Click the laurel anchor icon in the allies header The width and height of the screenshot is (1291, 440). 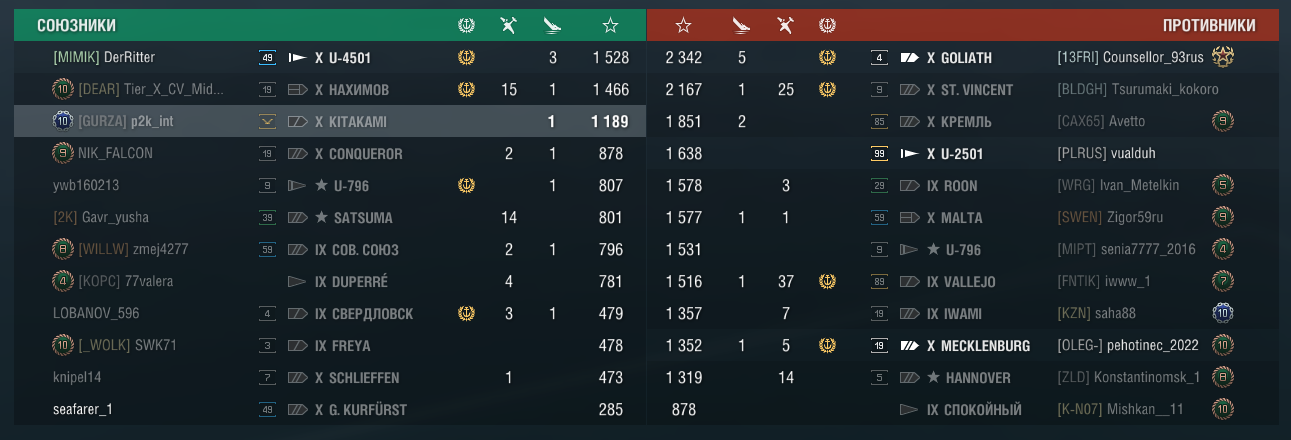465,25
